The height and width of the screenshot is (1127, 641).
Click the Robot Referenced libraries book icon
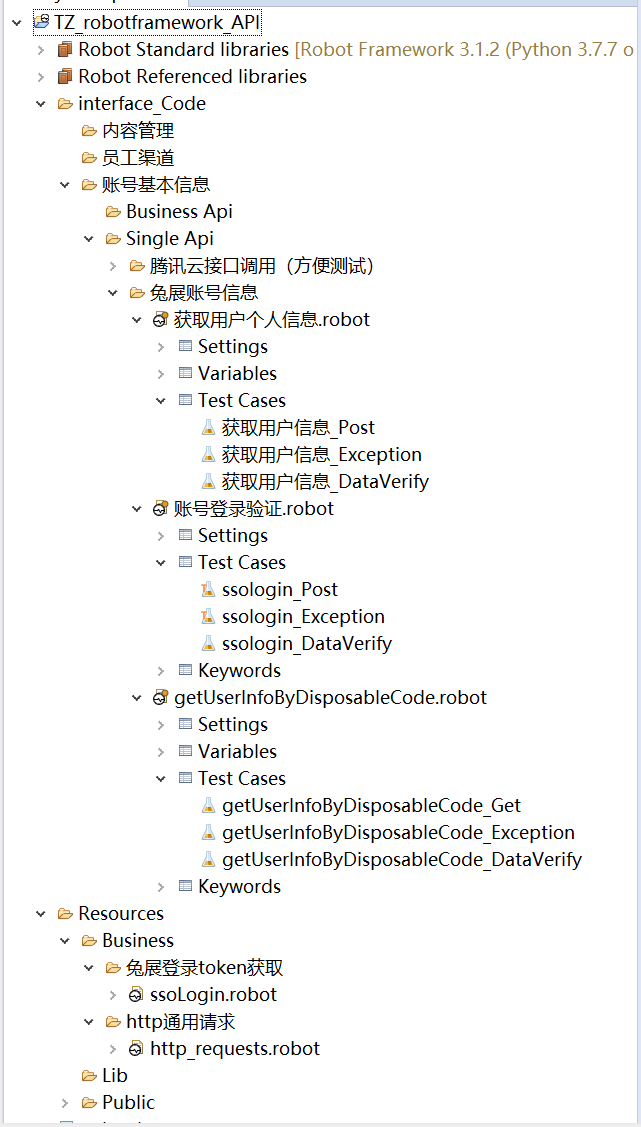pyautogui.click(x=65, y=76)
